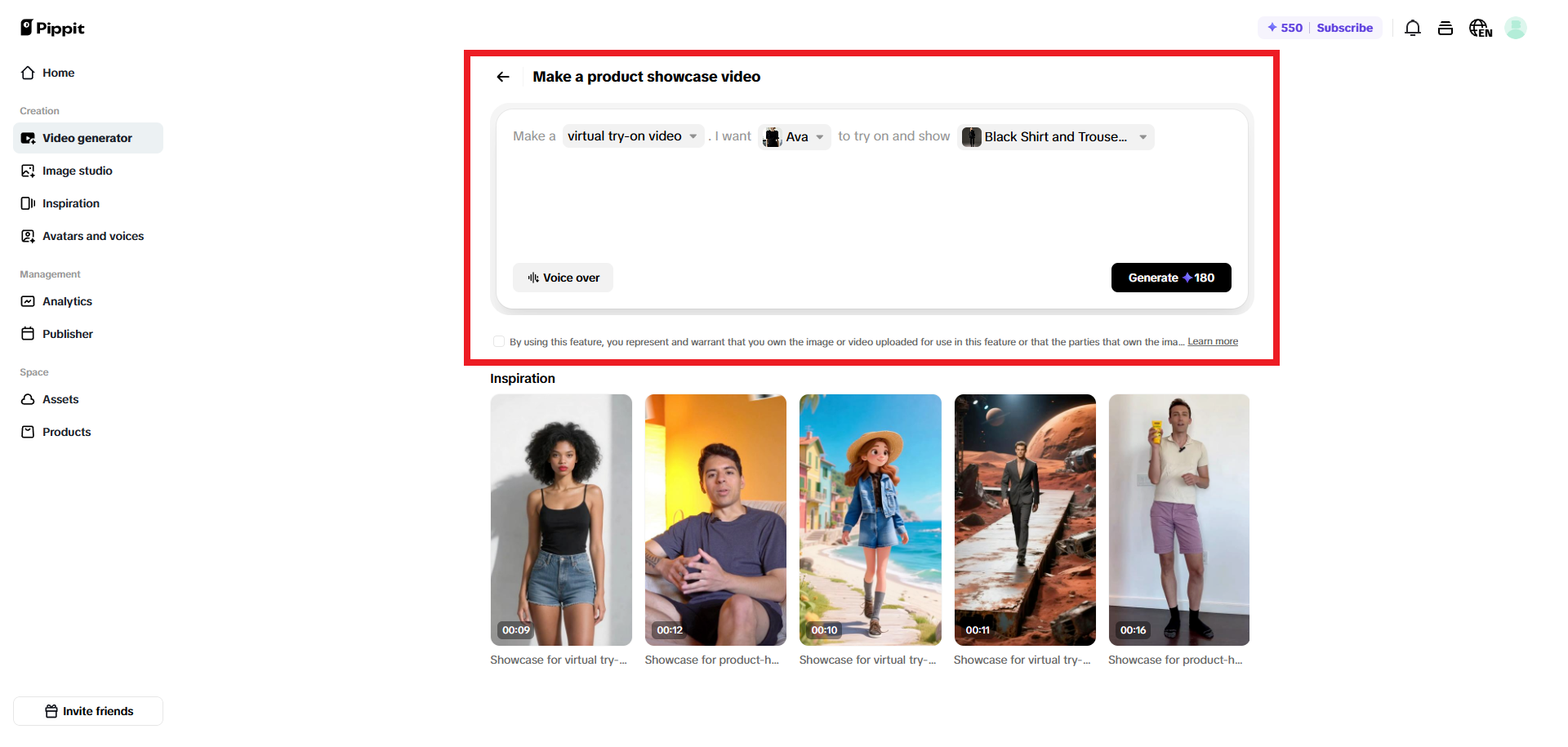Open the Analytics page

click(x=67, y=301)
